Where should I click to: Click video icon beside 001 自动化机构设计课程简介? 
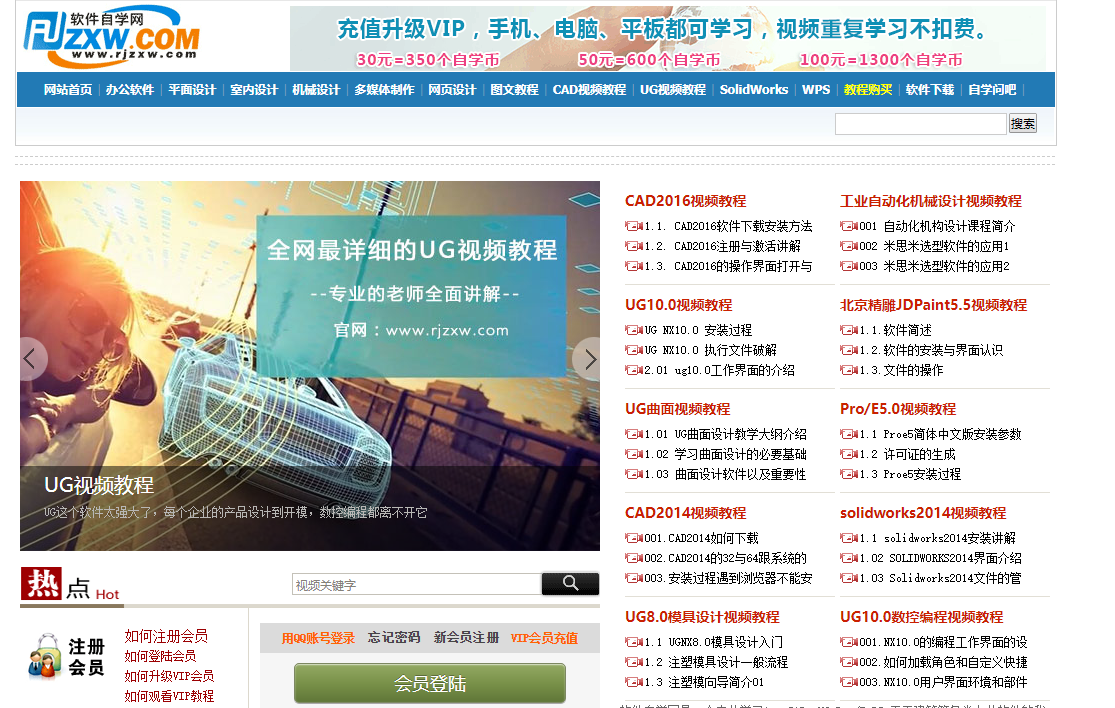[848, 226]
